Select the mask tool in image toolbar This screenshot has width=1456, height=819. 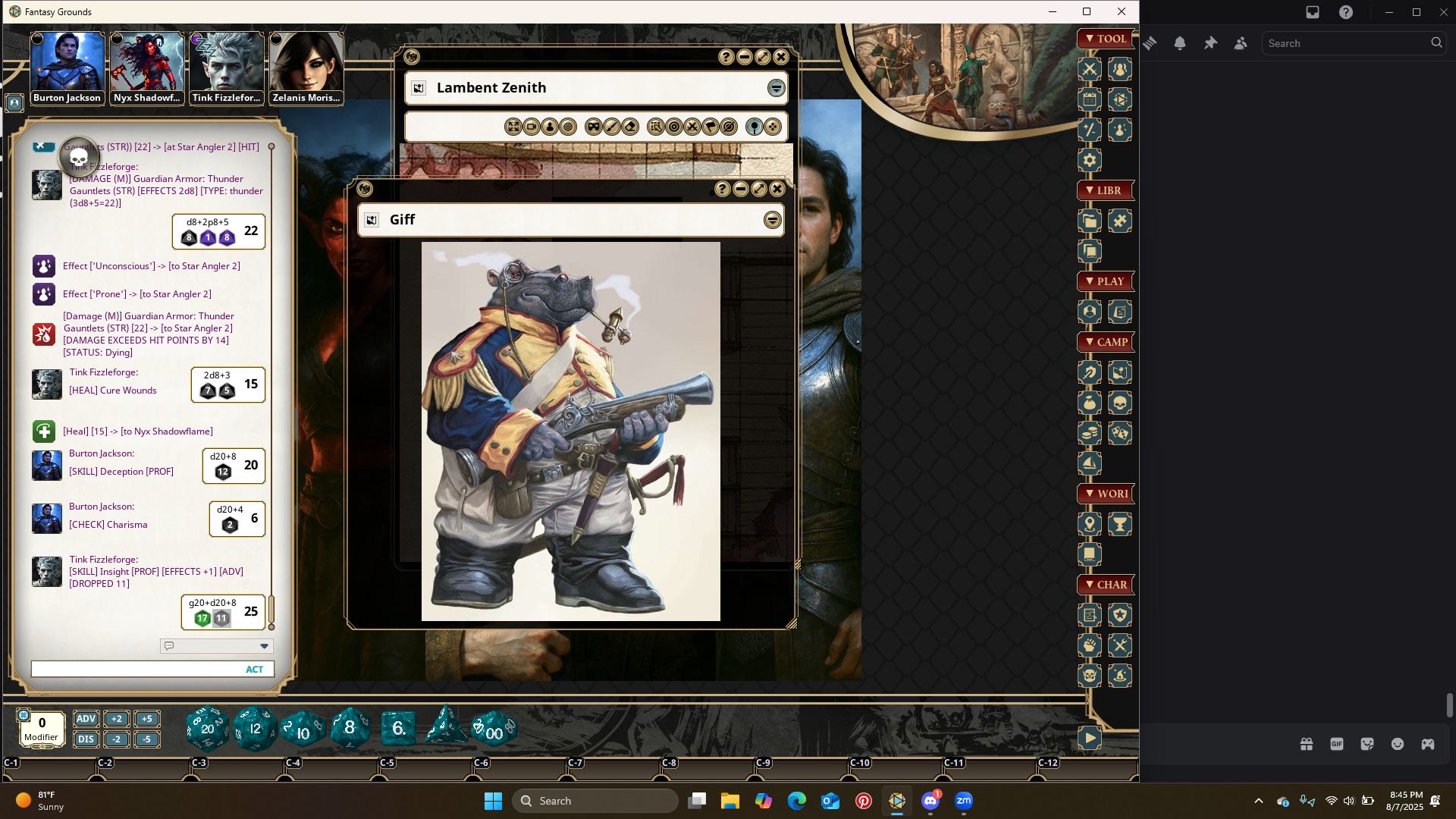click(x=593, y=127)
